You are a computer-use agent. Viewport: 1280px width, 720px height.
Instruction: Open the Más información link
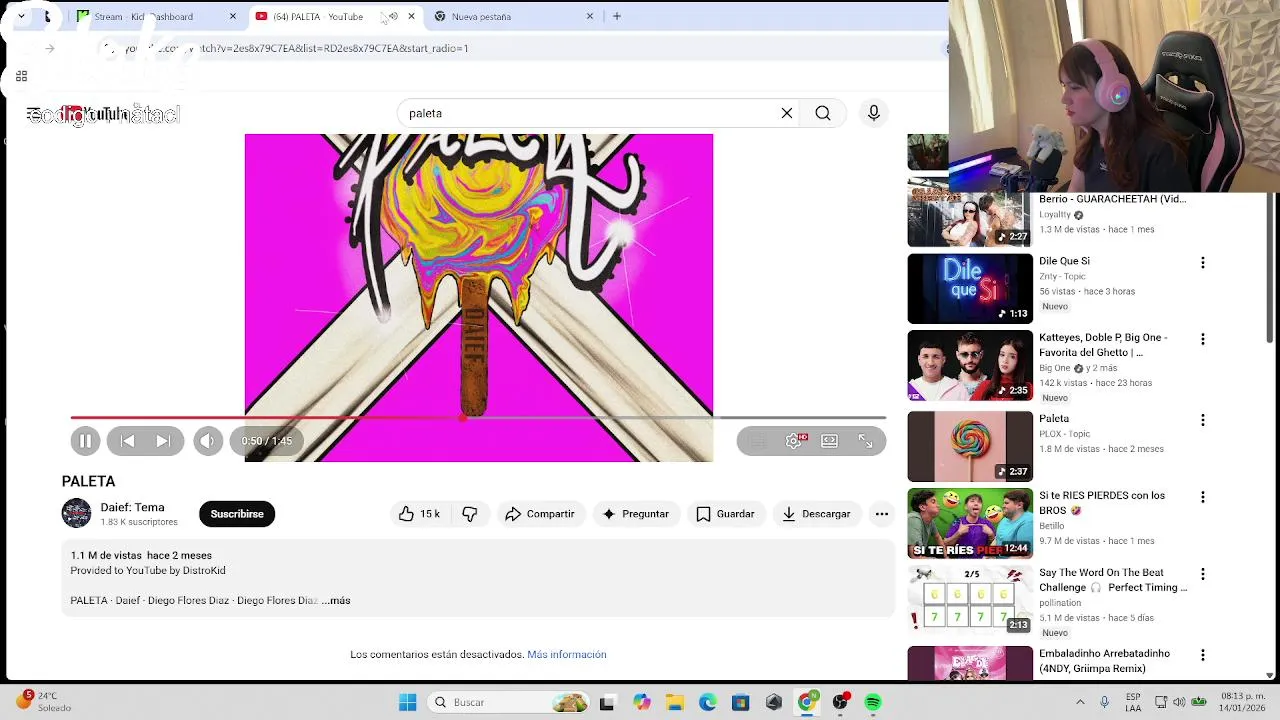[567, 654]
